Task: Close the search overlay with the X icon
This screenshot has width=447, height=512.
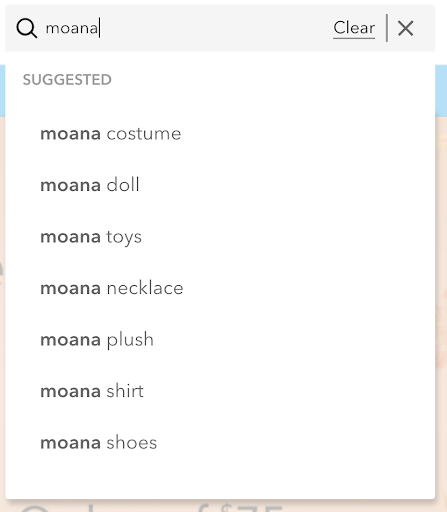Action: [x=405, y=28]
